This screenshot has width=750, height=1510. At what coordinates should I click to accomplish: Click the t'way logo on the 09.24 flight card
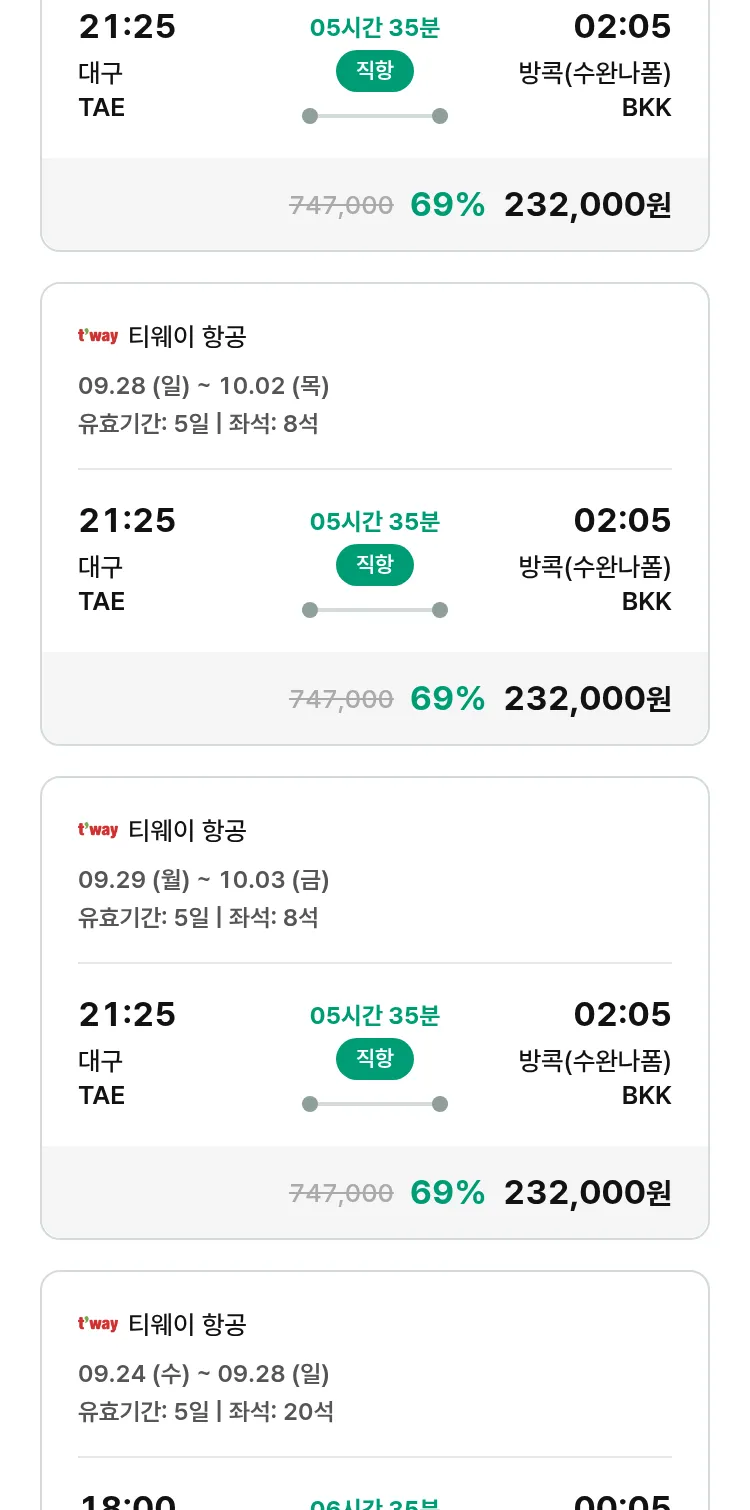click(98, 1324)
